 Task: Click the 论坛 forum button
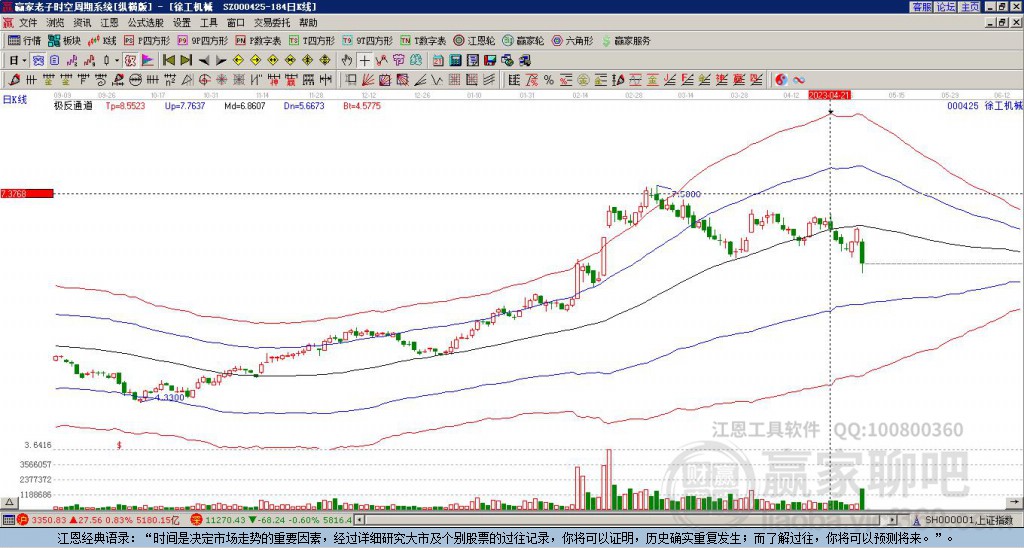tap(946, 7)
